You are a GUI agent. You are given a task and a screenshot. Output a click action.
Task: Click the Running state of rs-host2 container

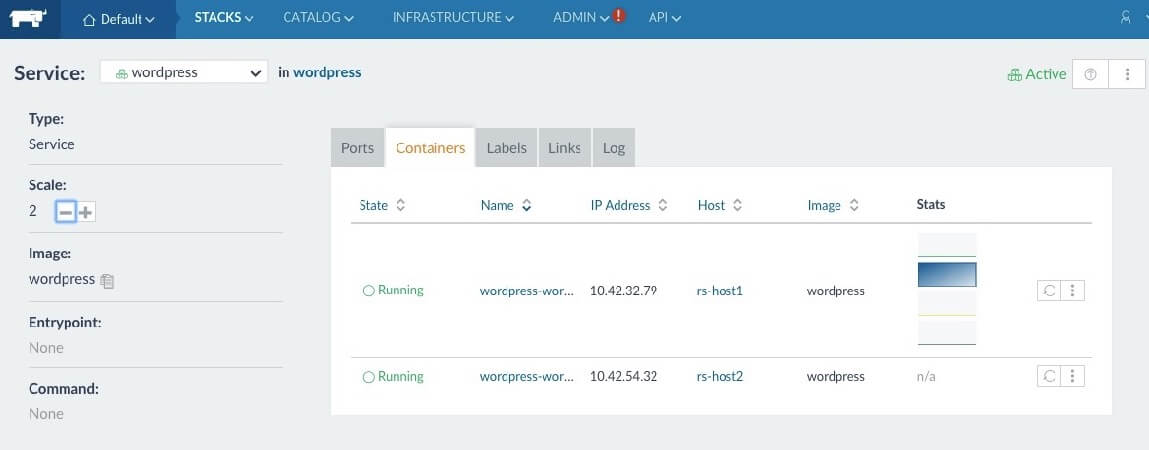pos(394,376)
